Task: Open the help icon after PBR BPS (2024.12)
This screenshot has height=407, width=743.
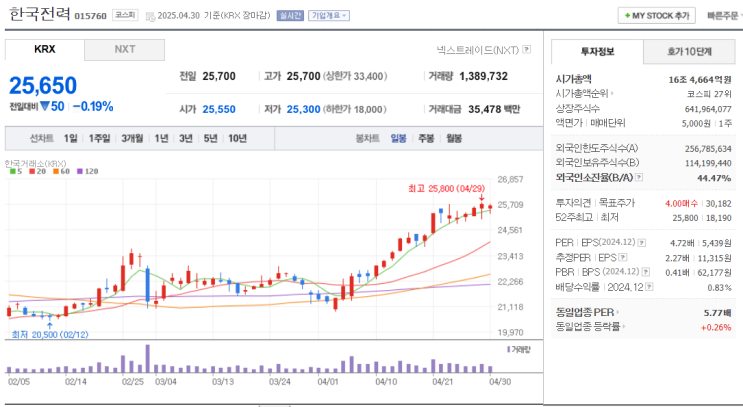Action: coord(645,272)
